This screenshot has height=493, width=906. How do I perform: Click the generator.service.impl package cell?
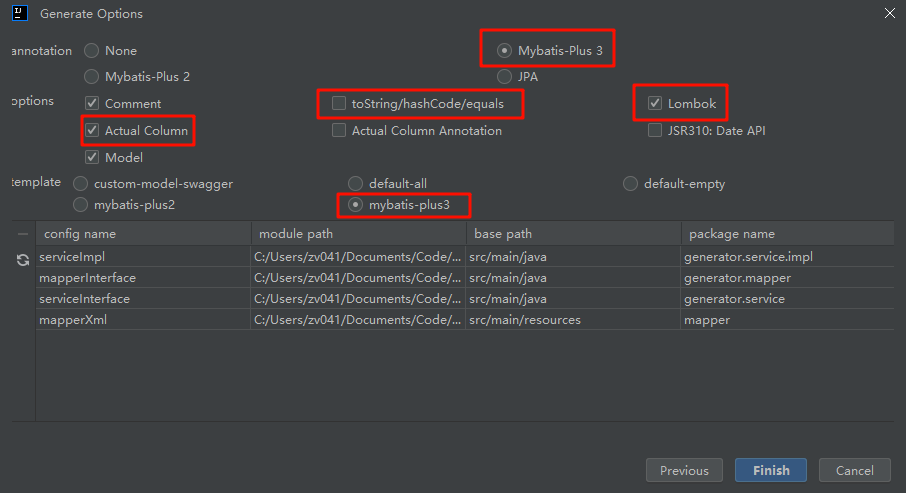point(788,257)
